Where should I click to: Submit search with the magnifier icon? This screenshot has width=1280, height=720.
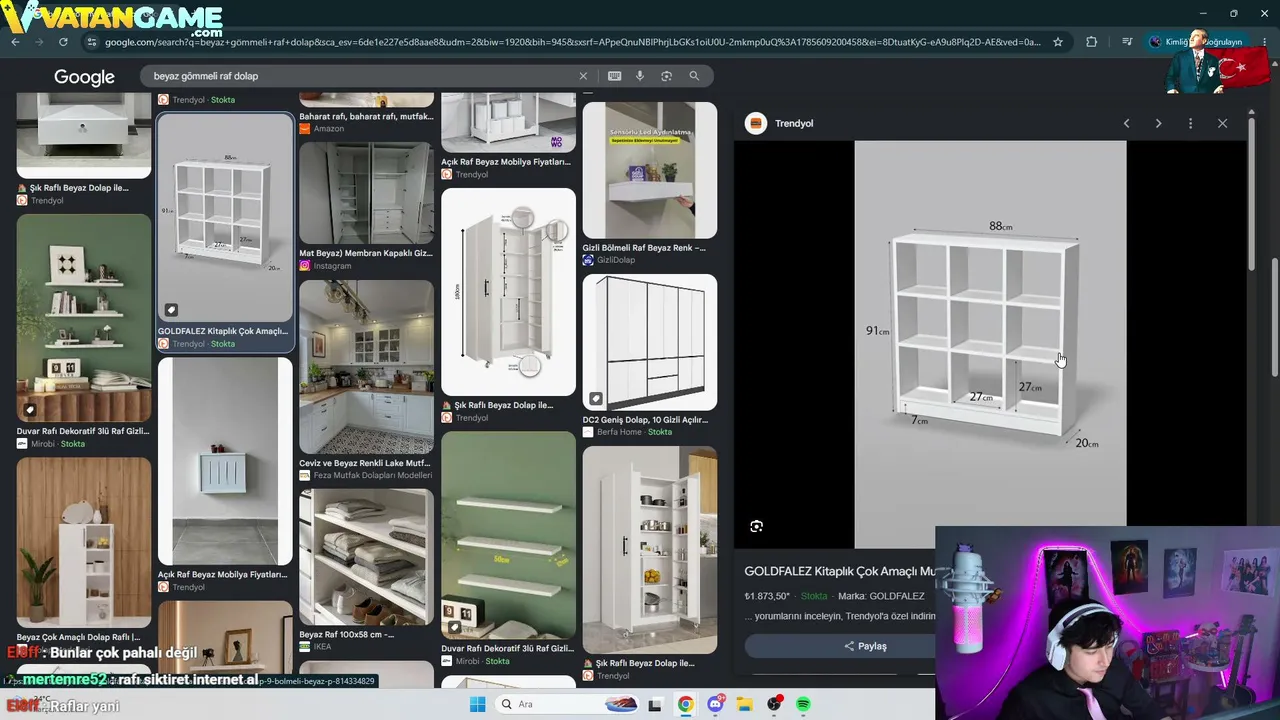pyautogui.click(x=694, y=76)
